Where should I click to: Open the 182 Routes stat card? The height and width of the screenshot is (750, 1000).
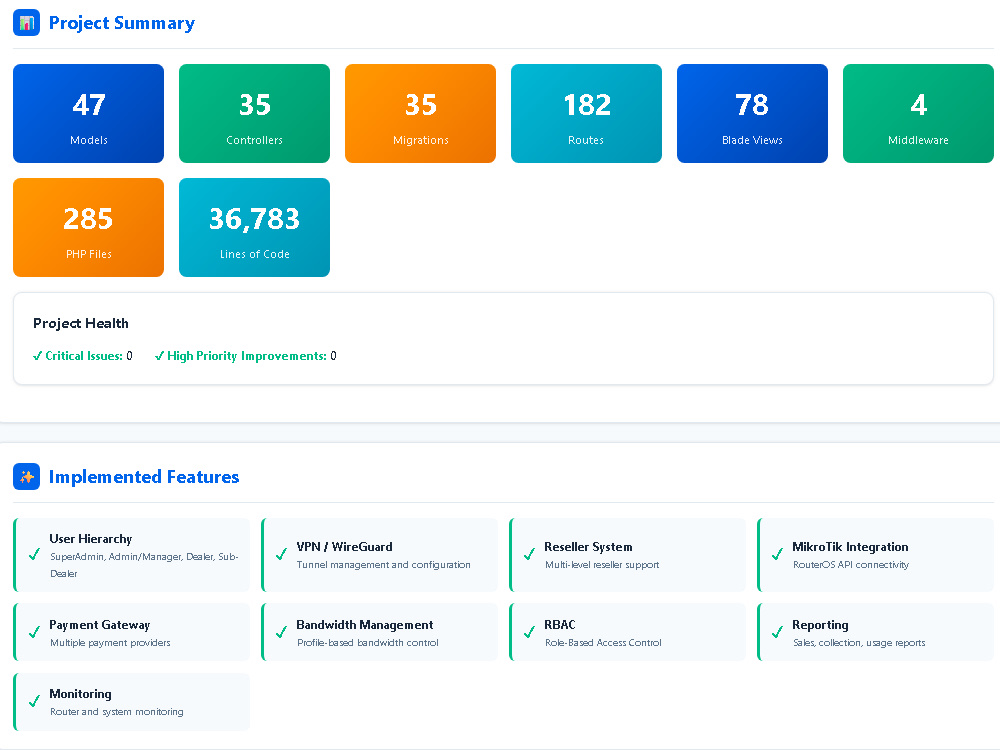point(586,114)
